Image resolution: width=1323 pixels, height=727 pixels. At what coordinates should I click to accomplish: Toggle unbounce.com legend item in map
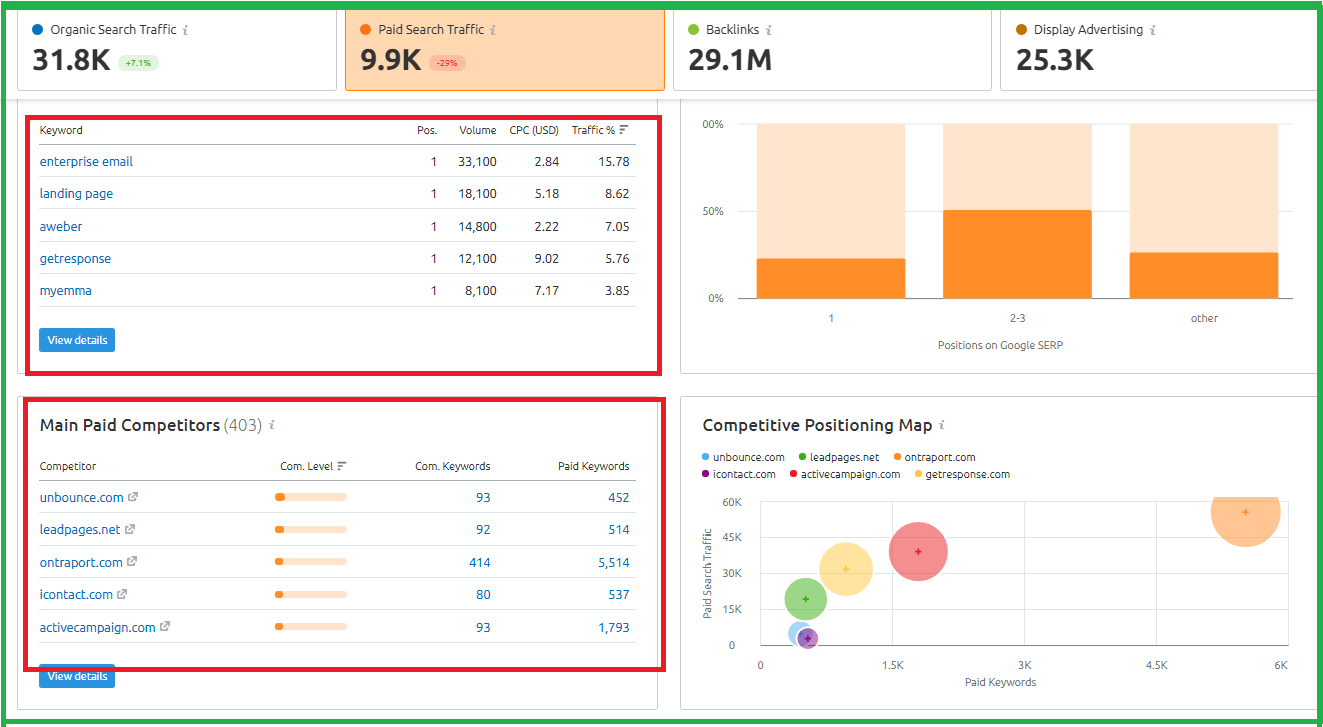[744, 457]
